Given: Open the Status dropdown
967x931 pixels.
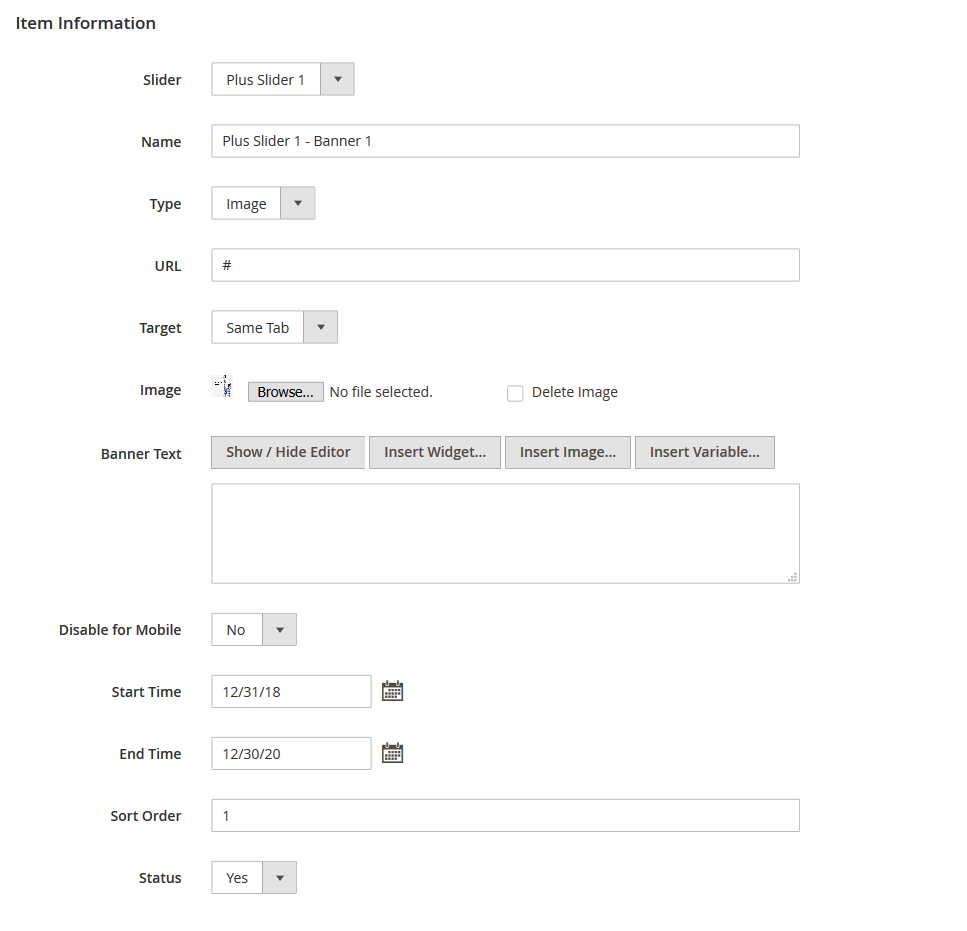Looking at the screenshot, I should tap(254, 877).
